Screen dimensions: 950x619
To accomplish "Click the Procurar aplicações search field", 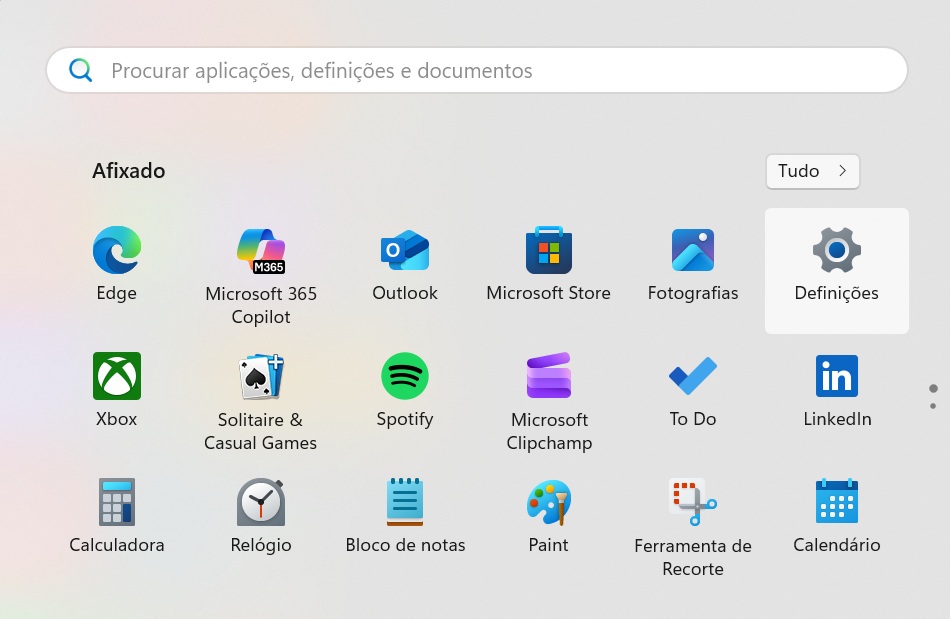I will 476,71.
